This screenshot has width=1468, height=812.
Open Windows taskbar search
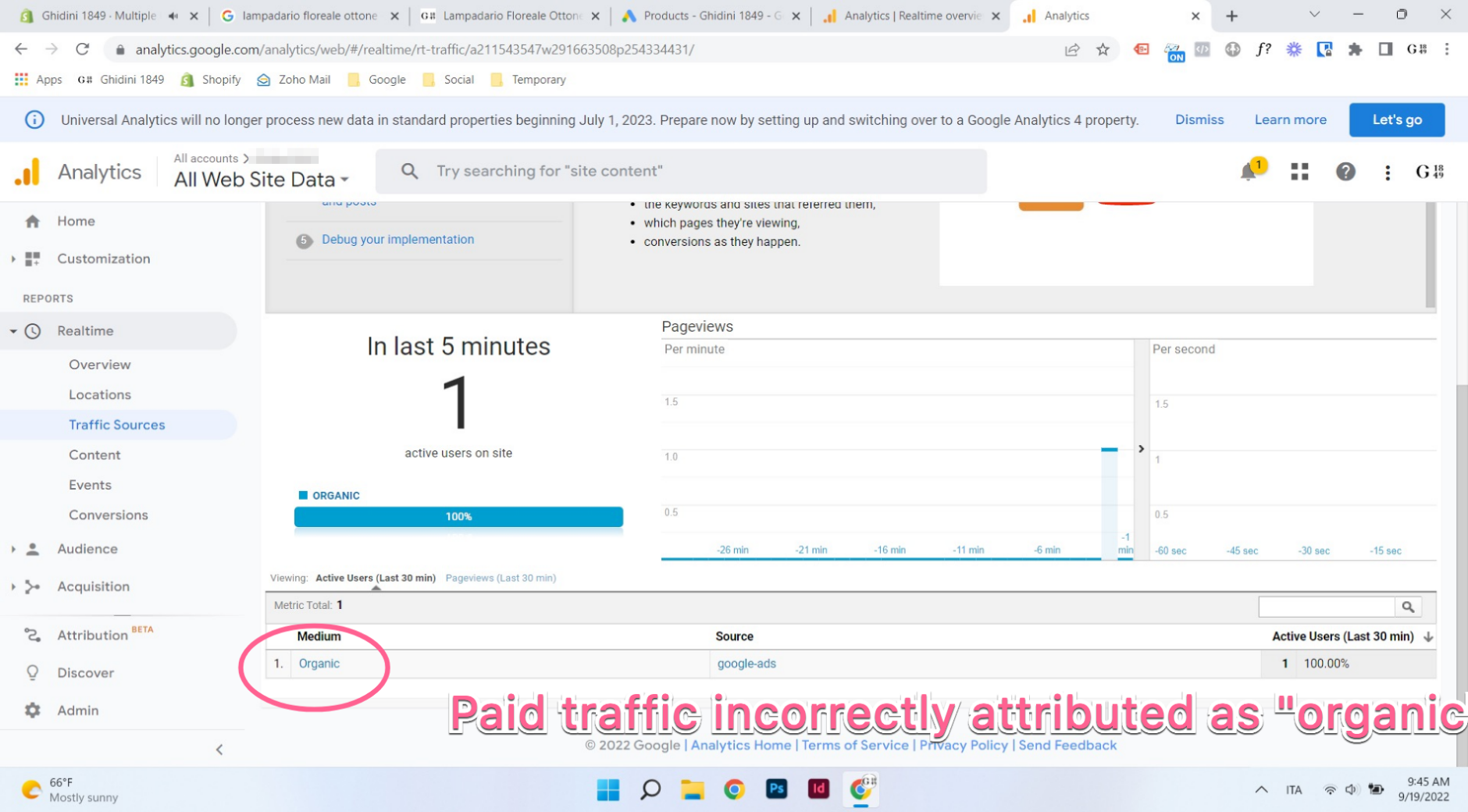pos(650,789)
